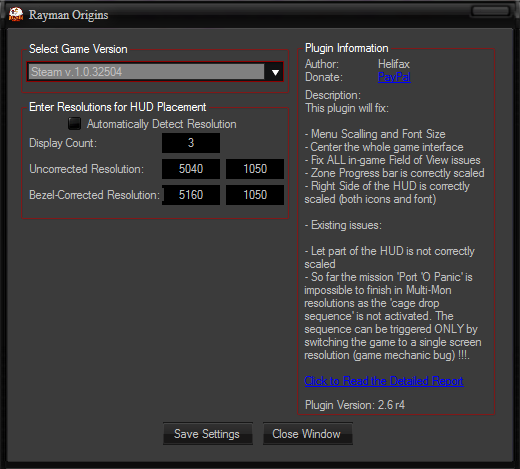Click the Author name Helifax
The width and height of the screenshot is (520, 469).
point(394,64)
